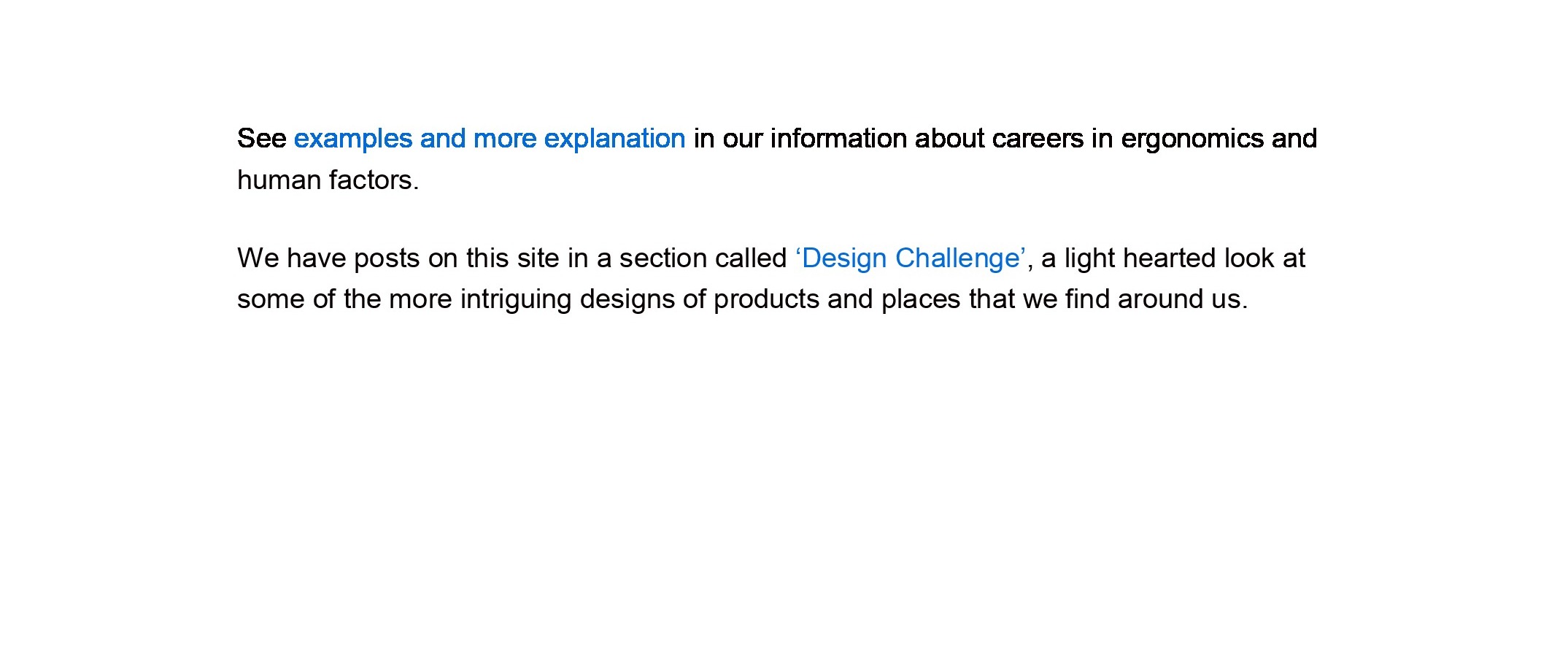Click the word 'intriguing' in last line
This screenshot has height=657, width=1568.
tap(516, 299)
